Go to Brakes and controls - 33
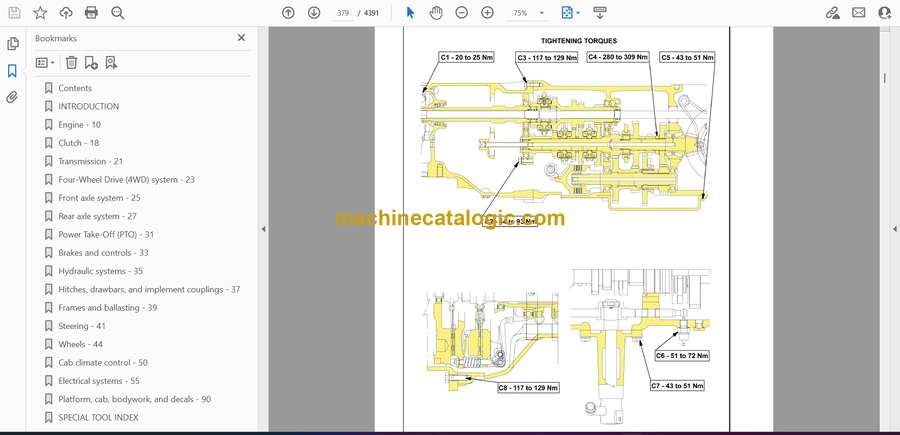 pos(103,253)
